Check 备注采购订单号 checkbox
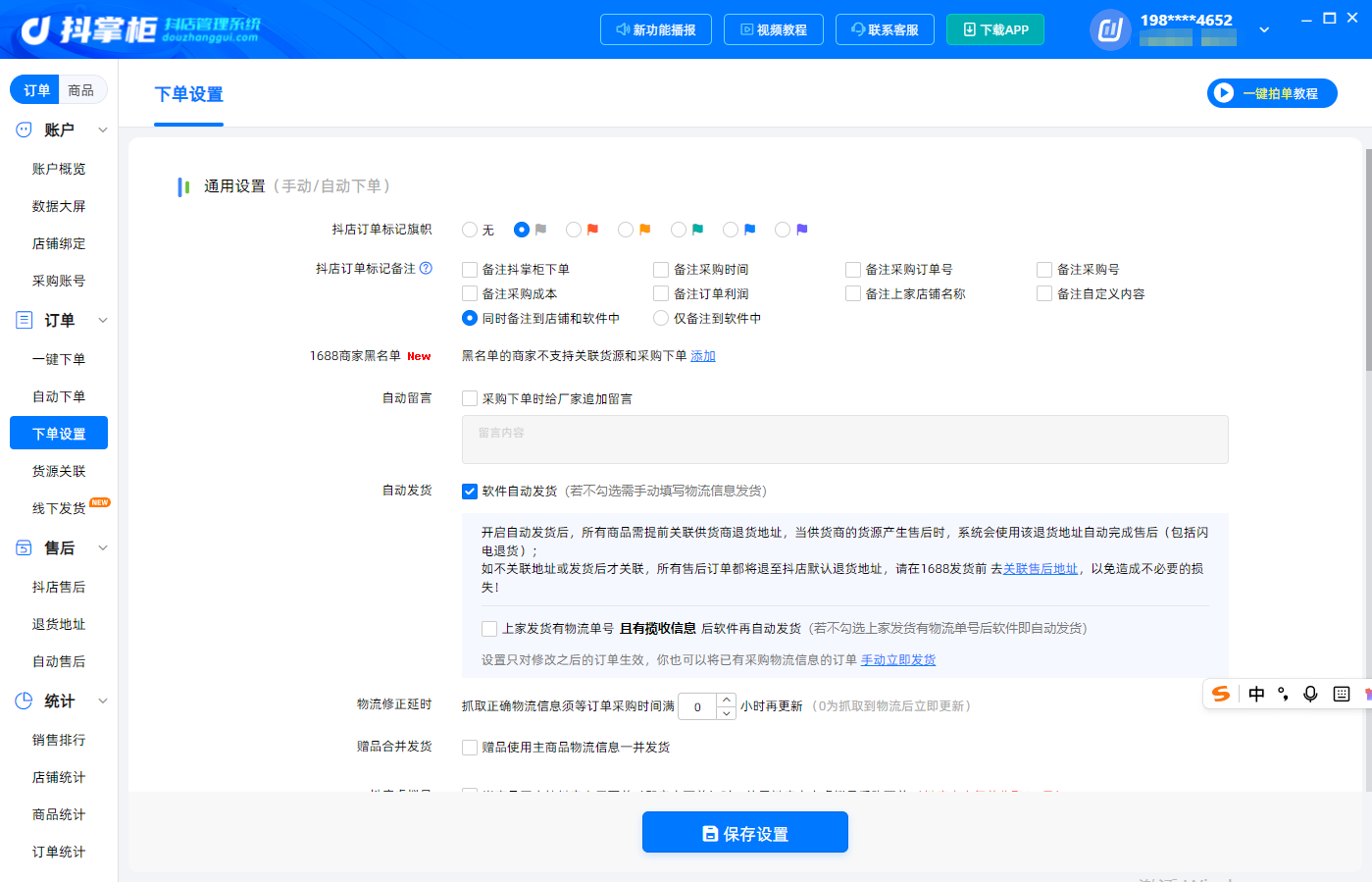The height and width of the screenshot is (882, 1372). pyautogui.click(x=853, y=269)
